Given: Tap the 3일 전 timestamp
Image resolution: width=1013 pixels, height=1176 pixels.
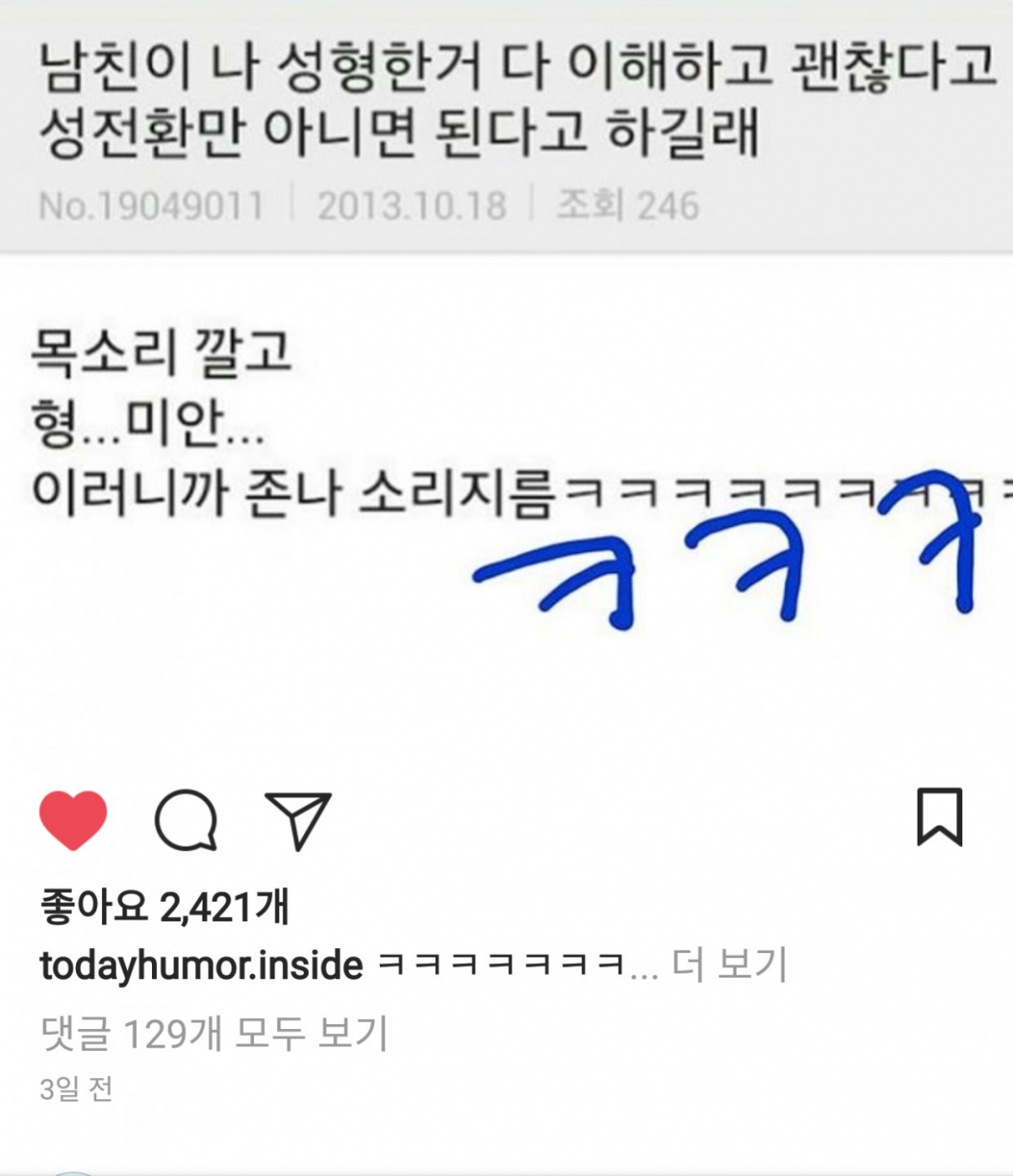Looking at the screenshot, I should 76,1088.
